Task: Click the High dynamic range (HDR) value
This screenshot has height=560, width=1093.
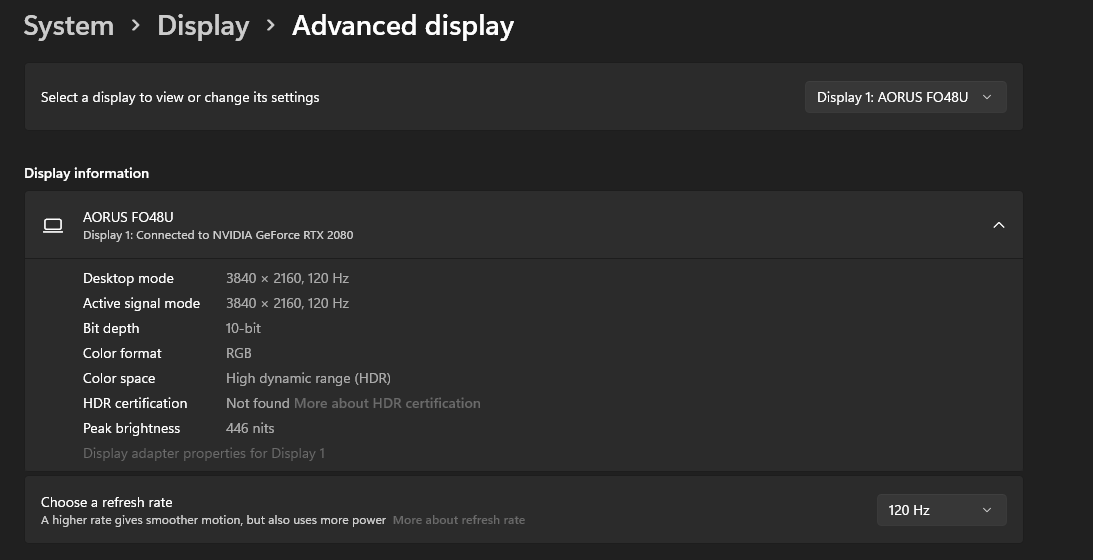Action: [308, 378]
